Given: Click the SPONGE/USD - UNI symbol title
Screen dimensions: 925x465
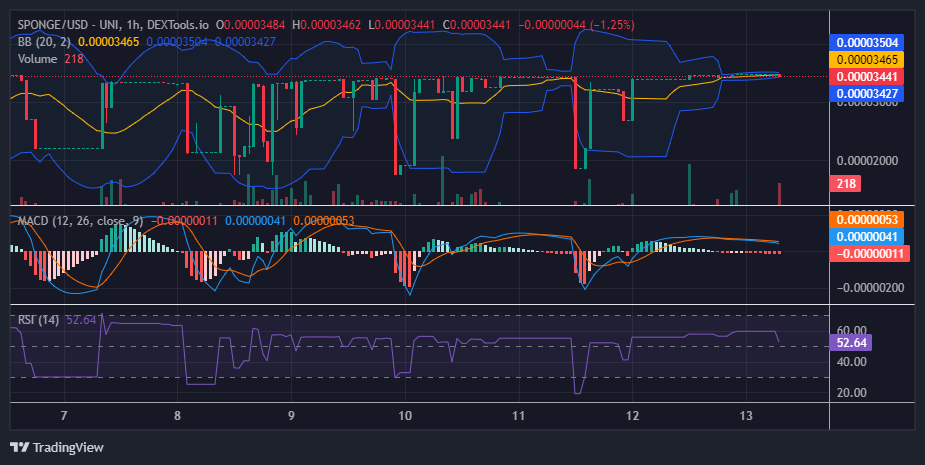Looking at the screenshot, I should pos(72,25).
